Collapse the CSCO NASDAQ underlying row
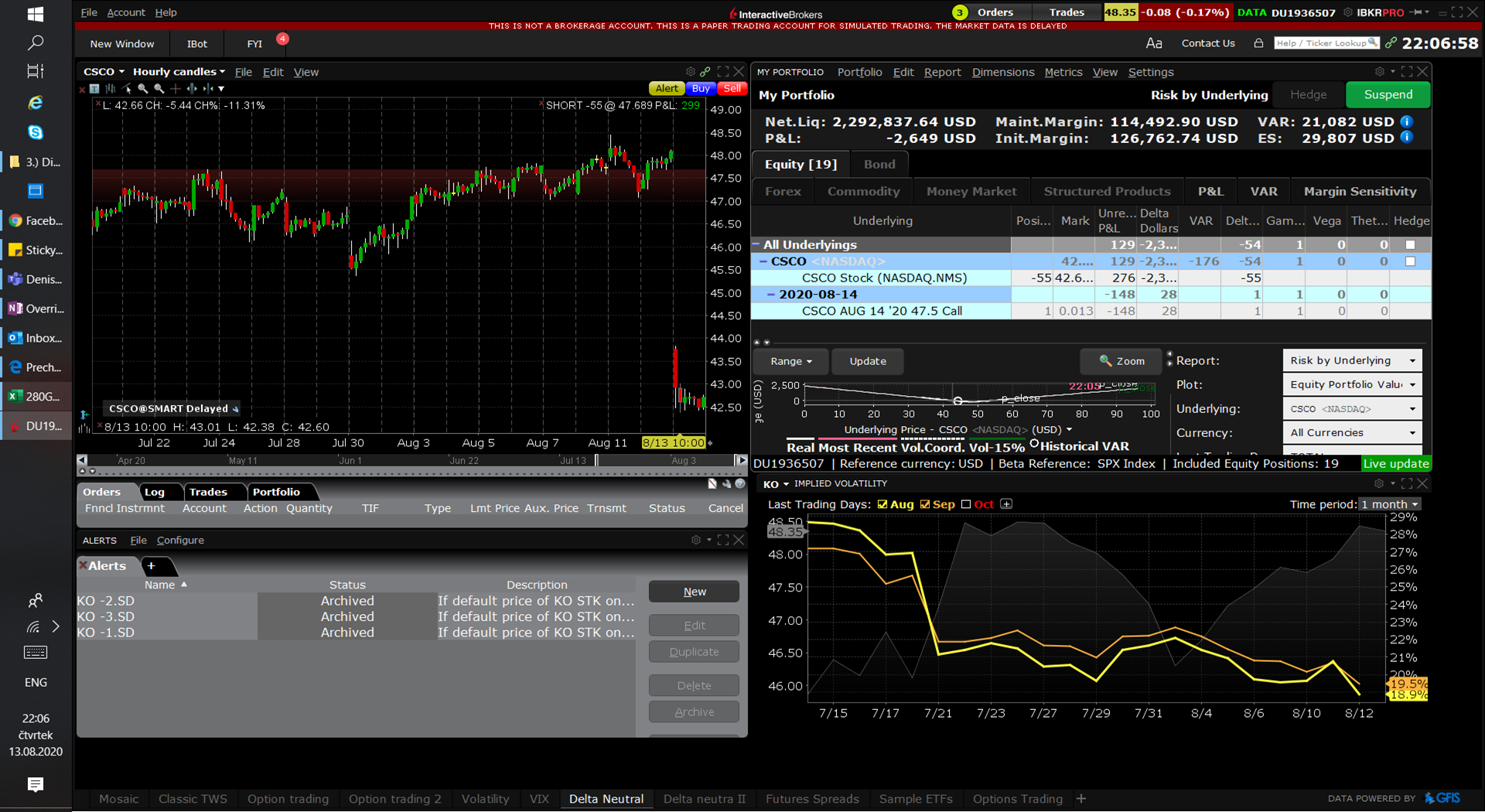Screen dimensions: 1485x812 tap(763, 261)
